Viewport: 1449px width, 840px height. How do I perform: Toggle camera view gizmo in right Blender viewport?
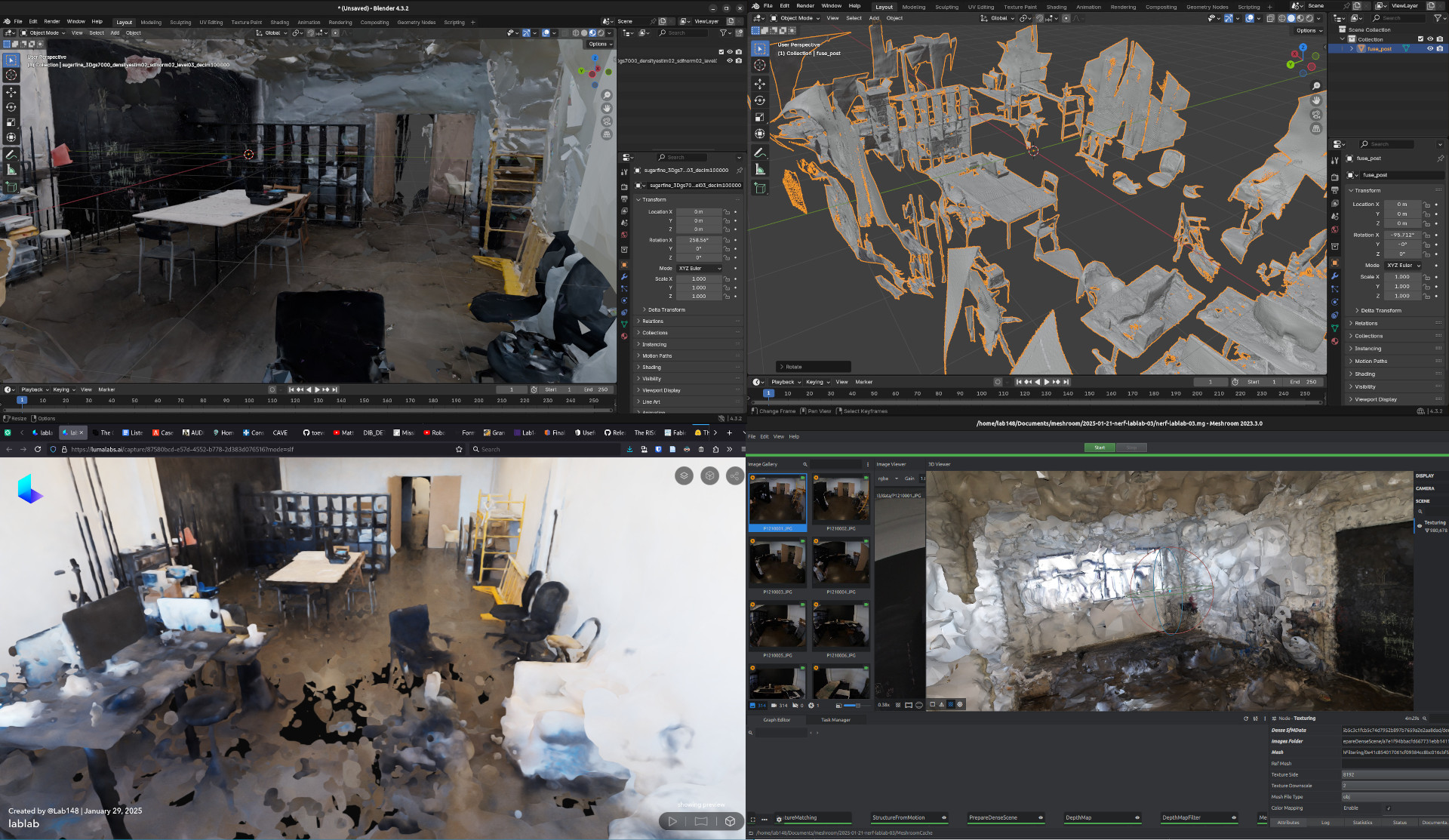click(x=1316, y=115)
